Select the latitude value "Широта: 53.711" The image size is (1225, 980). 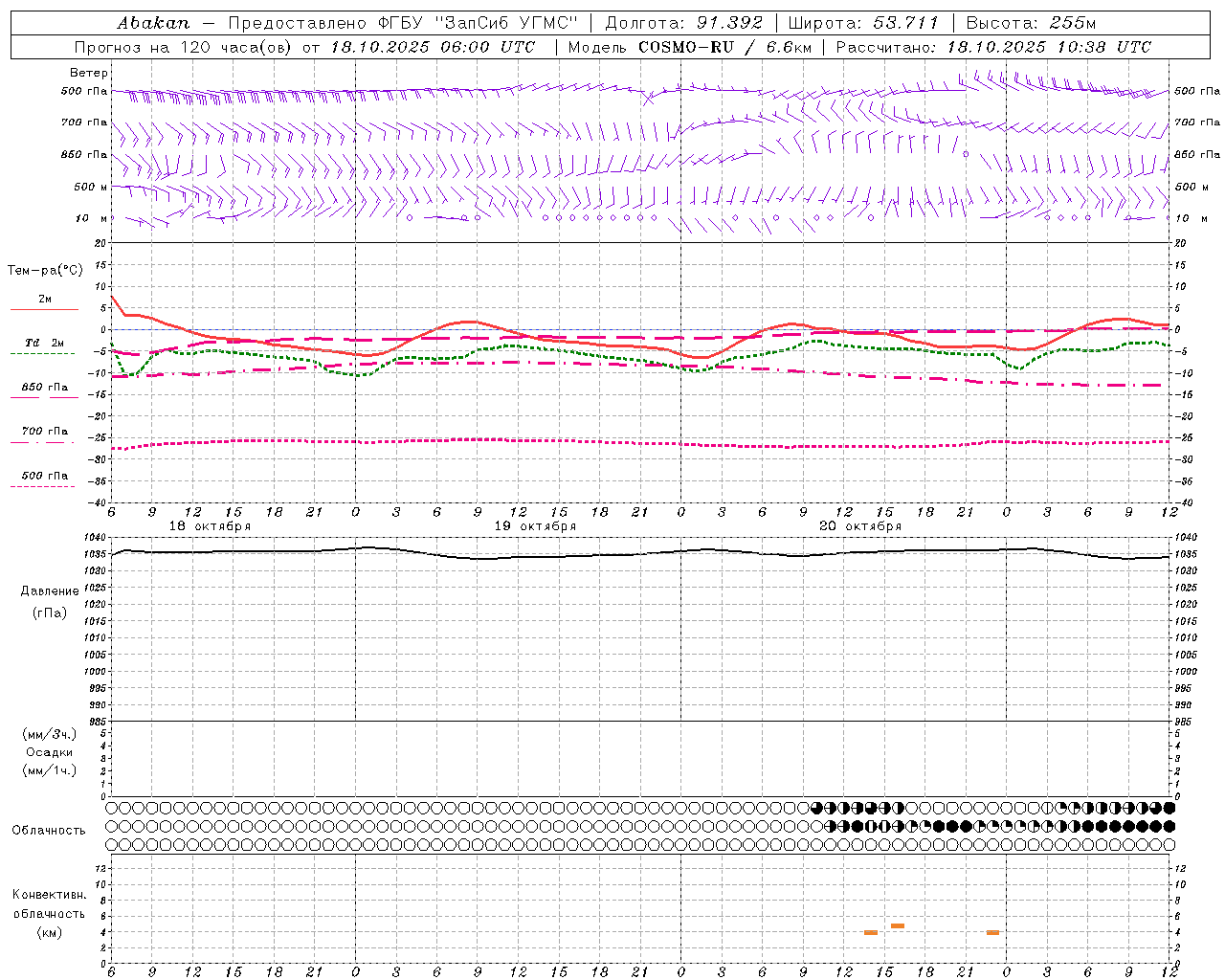pos(863,23)
